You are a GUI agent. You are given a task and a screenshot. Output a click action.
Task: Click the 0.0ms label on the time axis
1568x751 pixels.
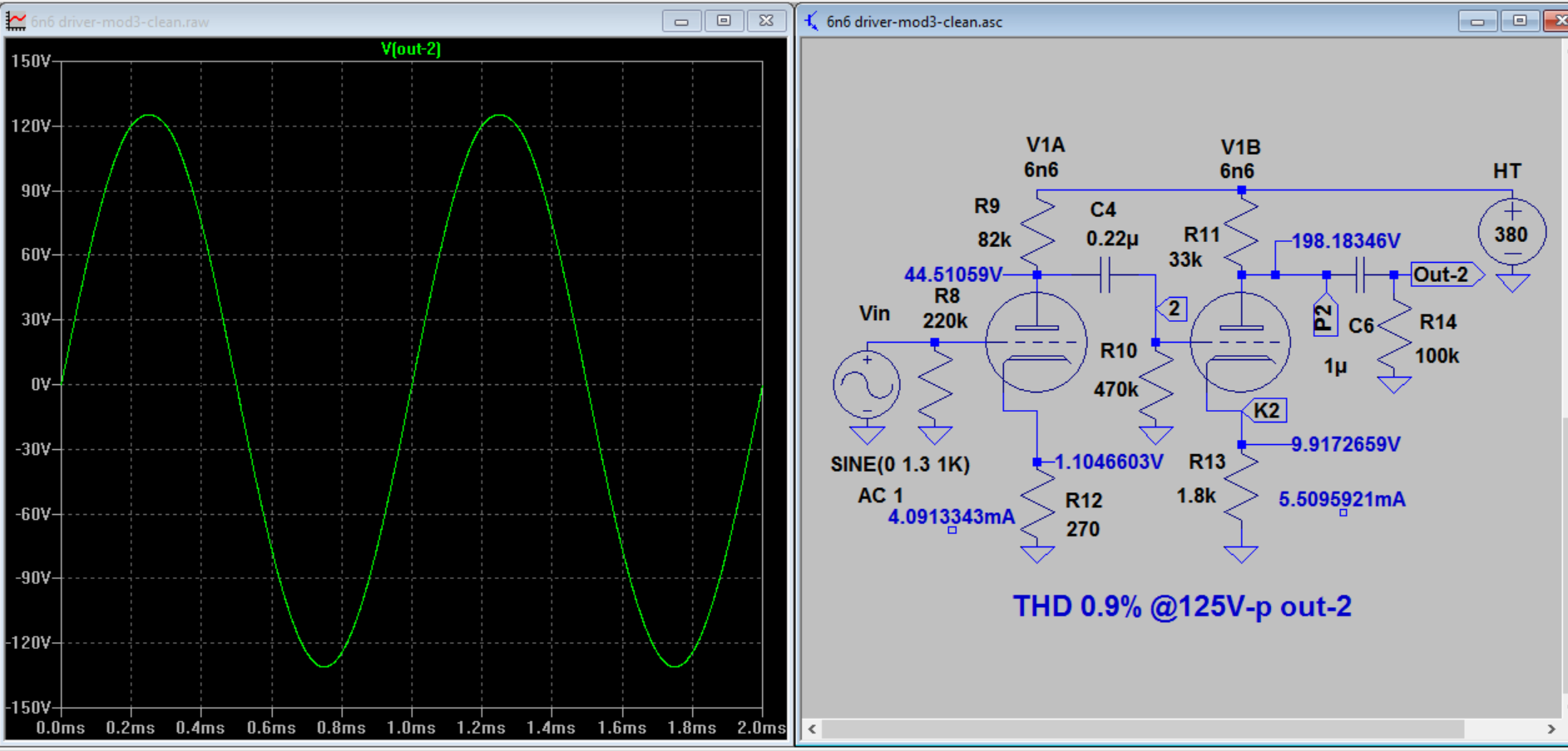click(x=60, y=728)
